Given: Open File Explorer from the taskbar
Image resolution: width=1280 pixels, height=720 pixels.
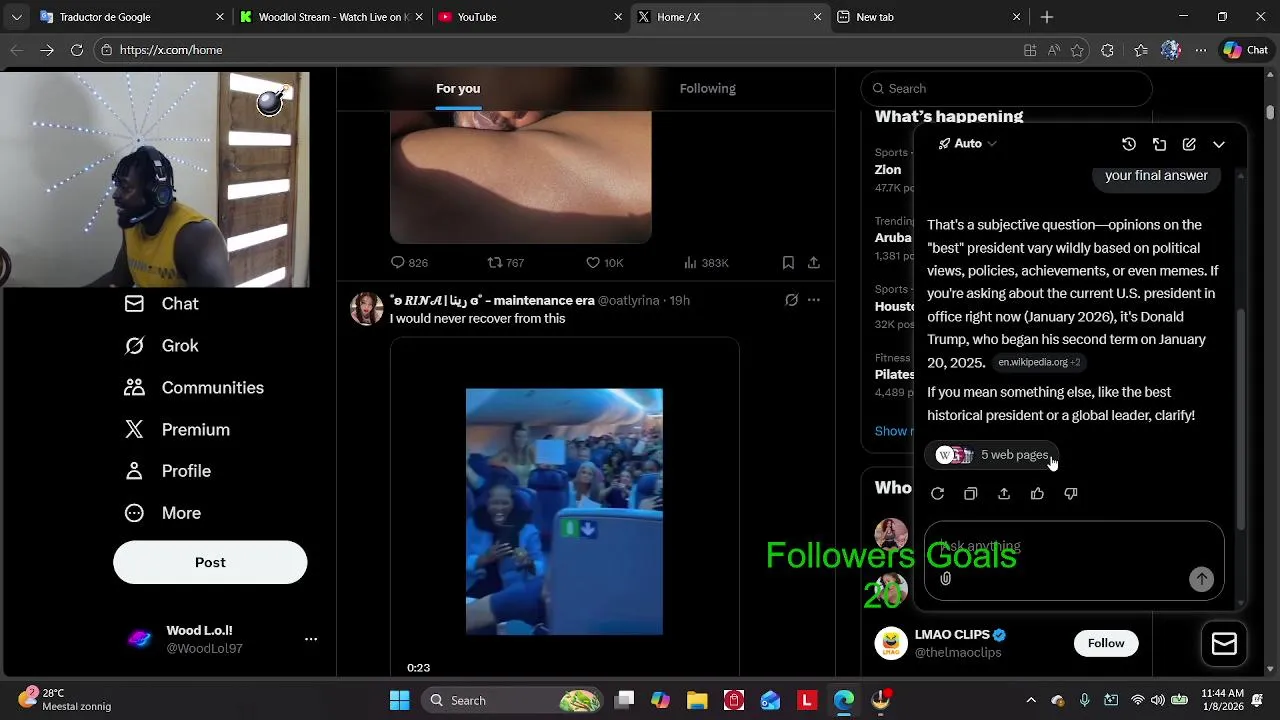Looking at the screenshot, I should coord(697,700).
